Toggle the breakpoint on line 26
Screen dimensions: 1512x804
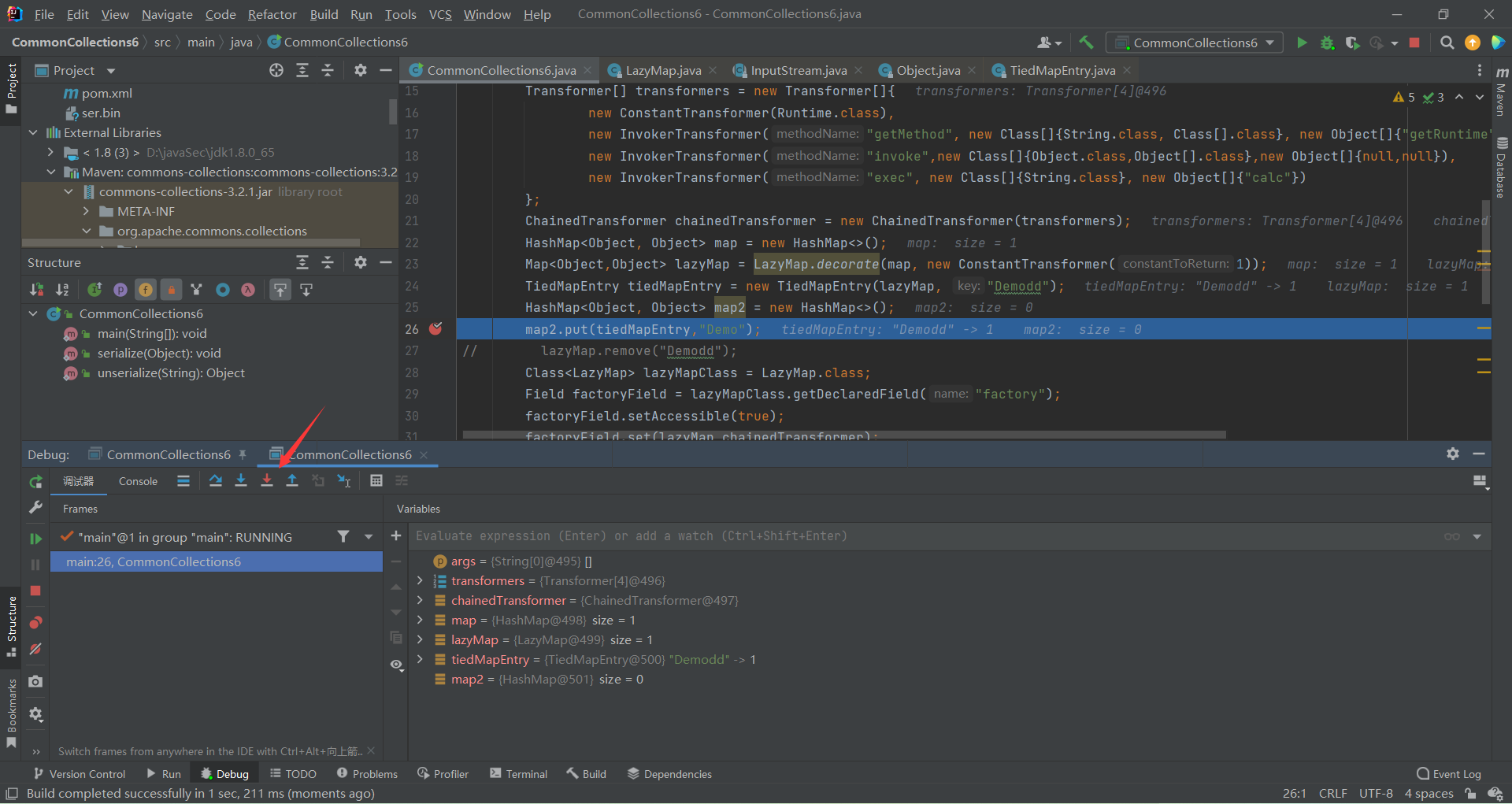pos(435,328)
